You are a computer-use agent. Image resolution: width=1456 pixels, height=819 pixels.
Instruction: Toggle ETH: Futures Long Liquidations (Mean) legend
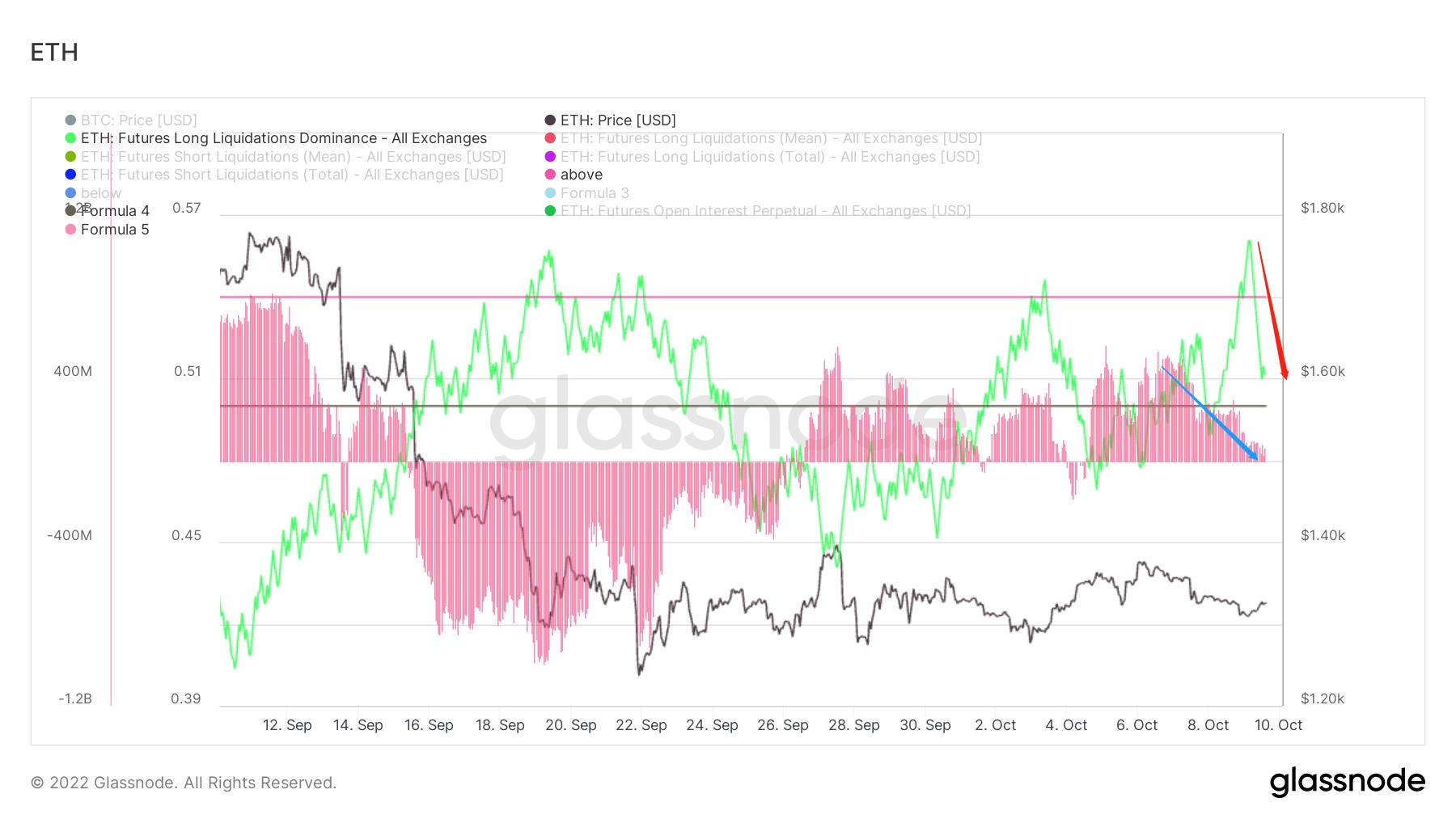(770, 138)
